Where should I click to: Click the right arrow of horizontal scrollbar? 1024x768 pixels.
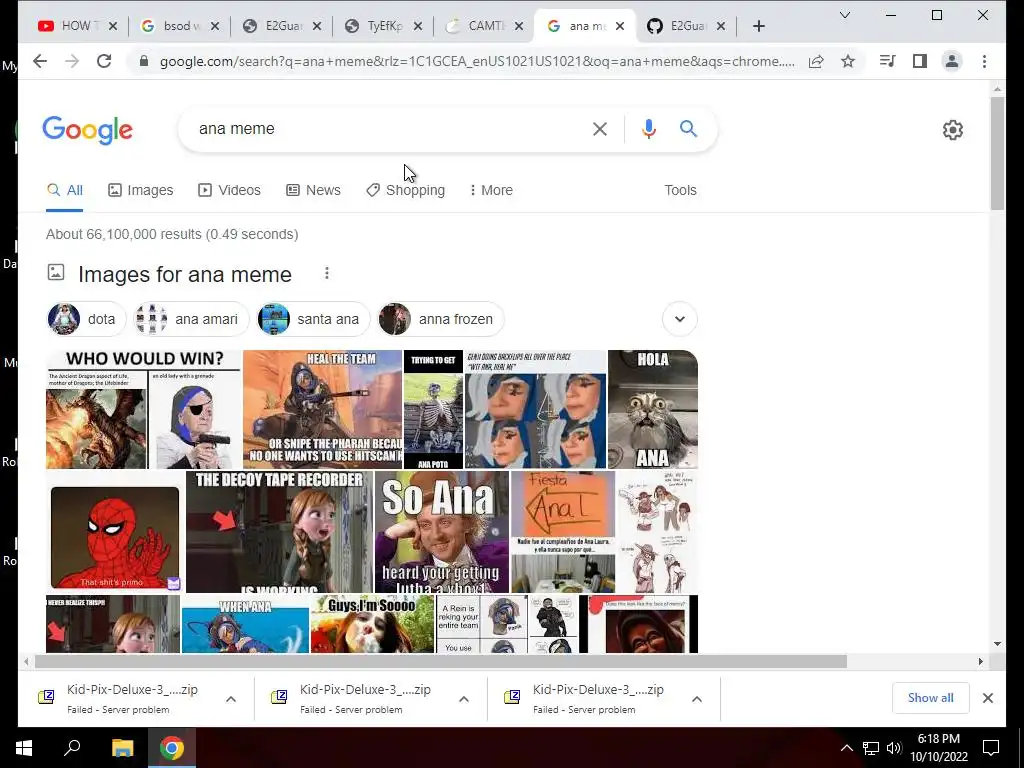pos(980,662)
